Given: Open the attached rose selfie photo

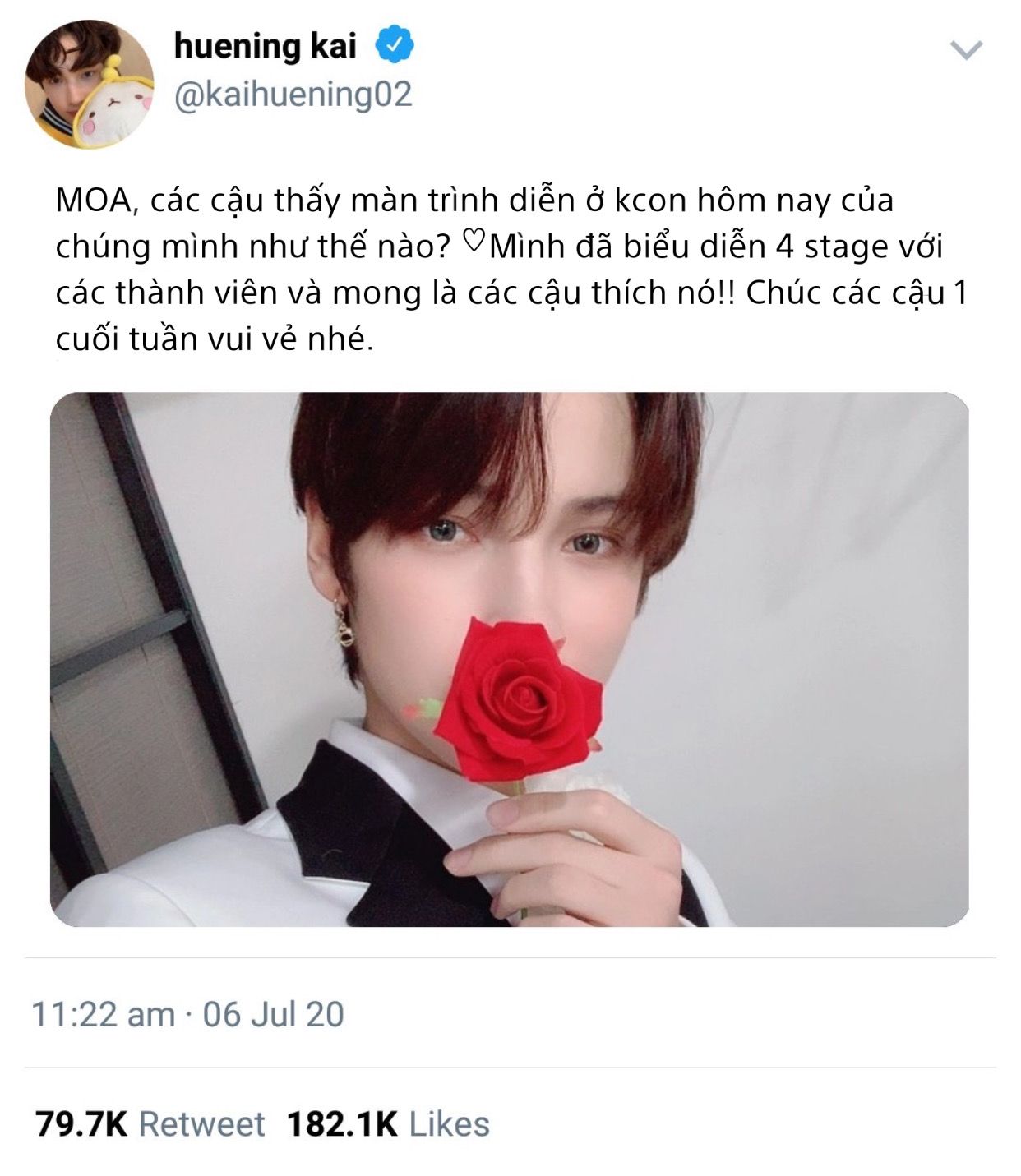Looking at the screenshot, I should (510, 659).
